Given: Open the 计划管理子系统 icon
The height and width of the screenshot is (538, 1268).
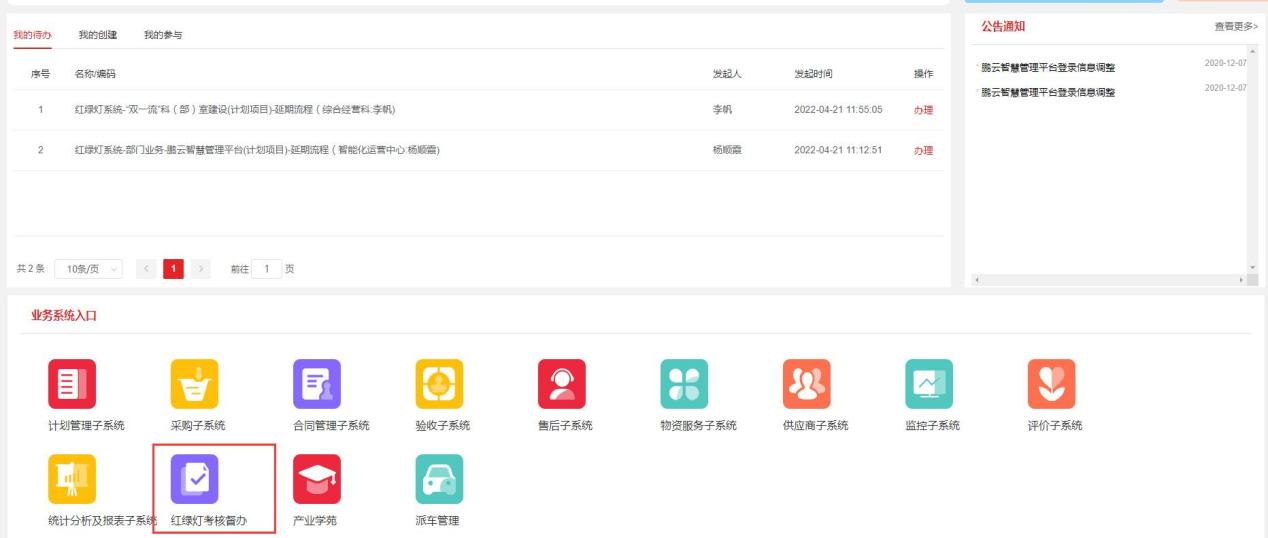Looking at the screenshot, I should (x=72, y=384).
